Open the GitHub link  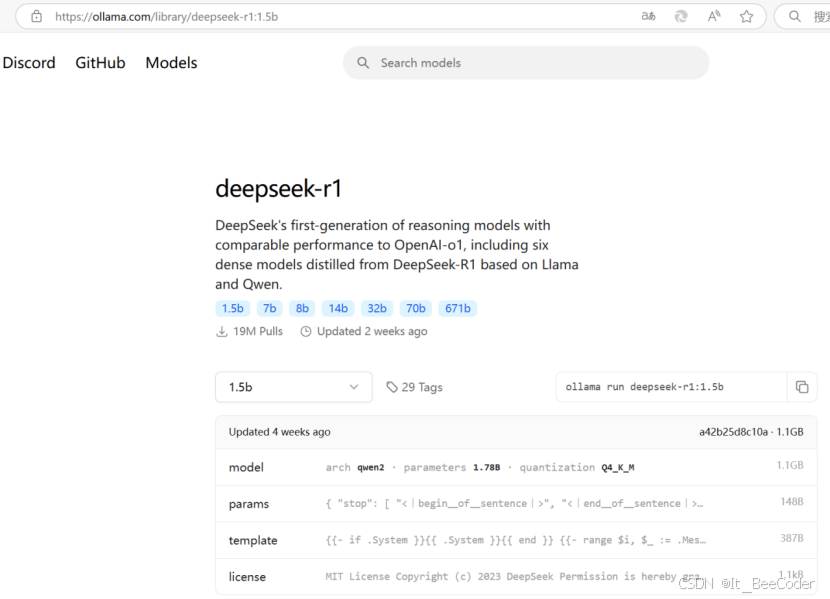pos(100,62)
